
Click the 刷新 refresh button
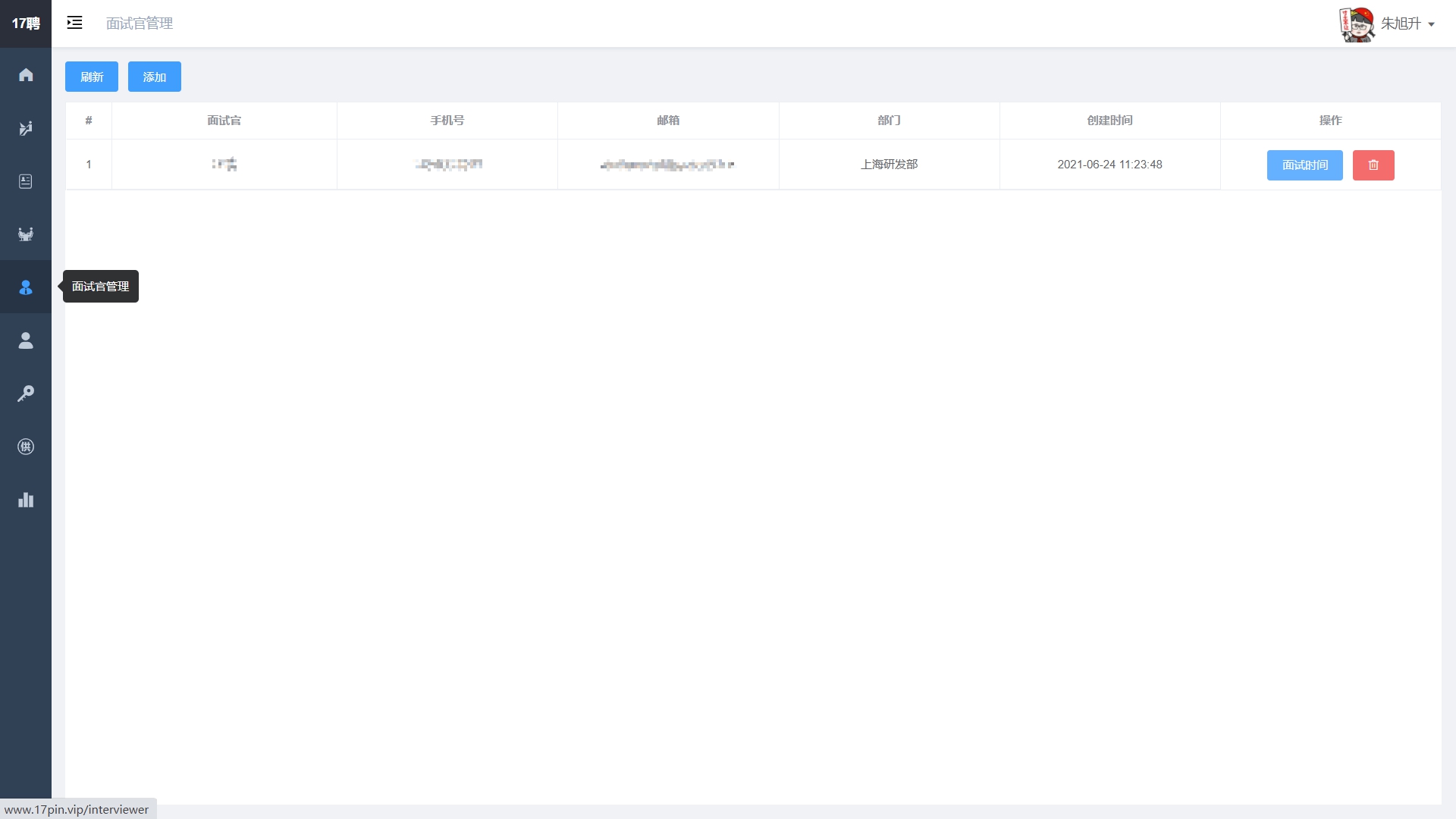click(x=92, y=77)
